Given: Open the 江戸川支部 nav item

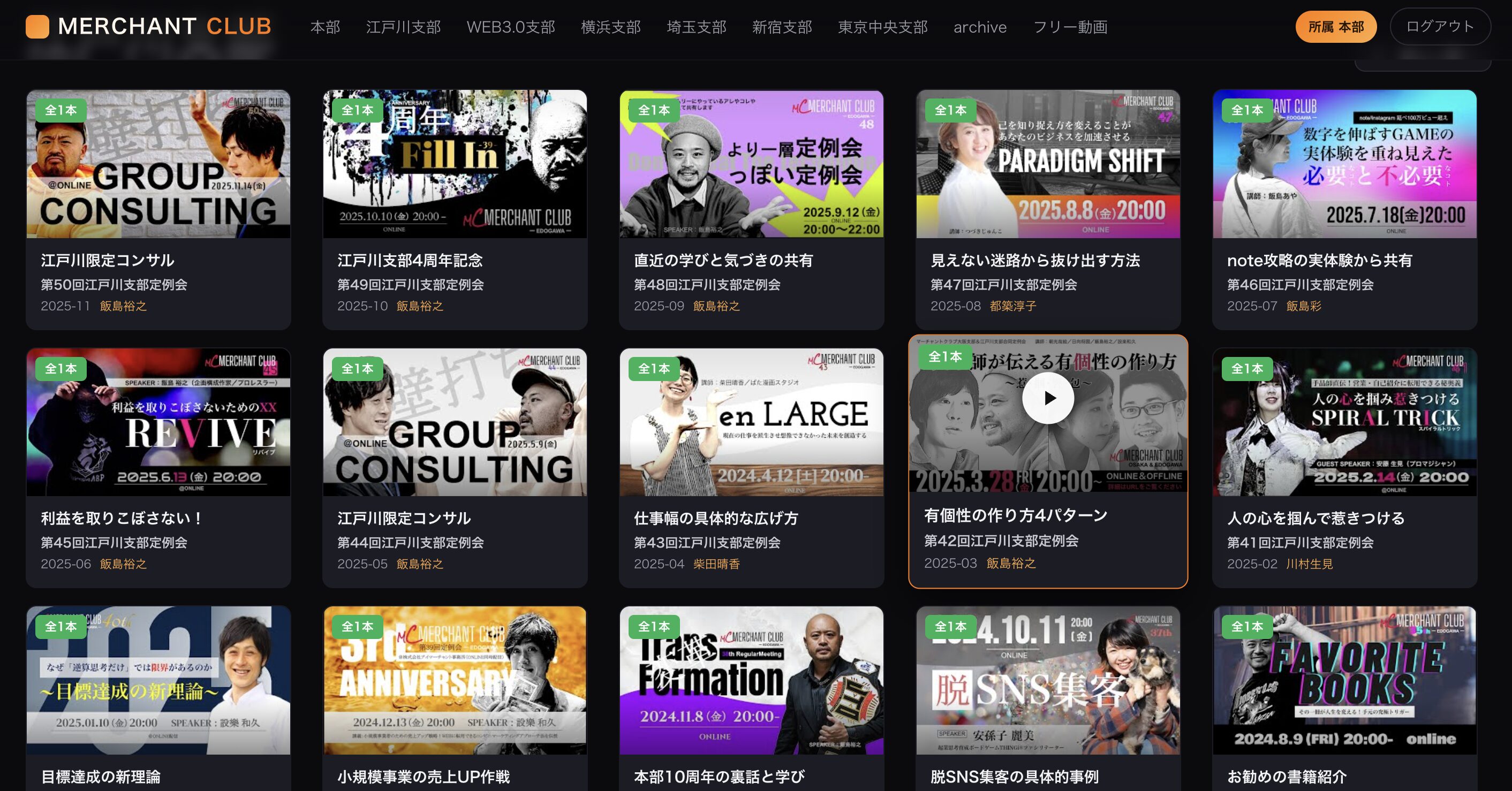Looking at the screenshot, I should (403, 27).
